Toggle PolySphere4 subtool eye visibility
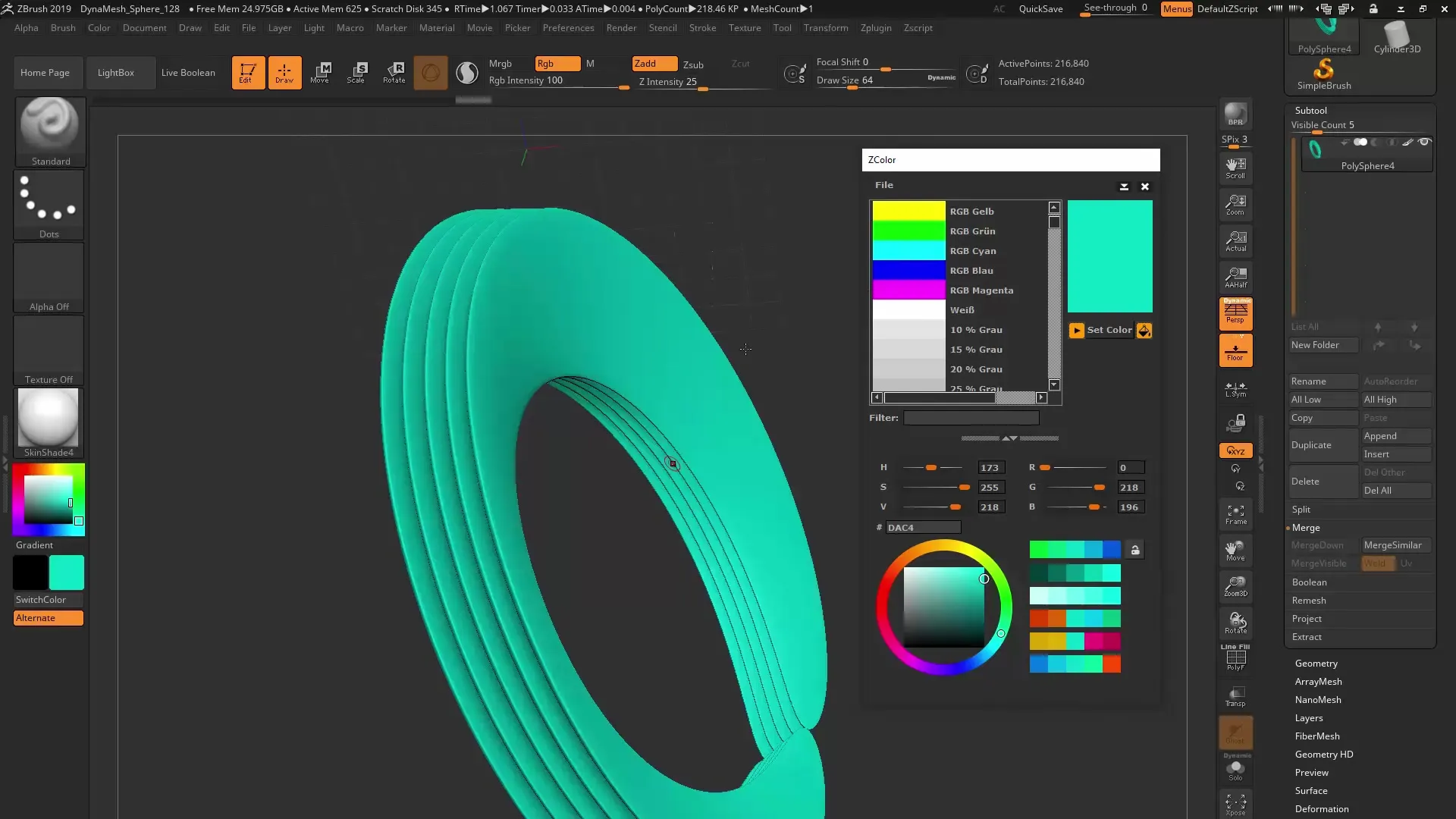Viewport: 1456px width, 819px height. [1424, 142]
